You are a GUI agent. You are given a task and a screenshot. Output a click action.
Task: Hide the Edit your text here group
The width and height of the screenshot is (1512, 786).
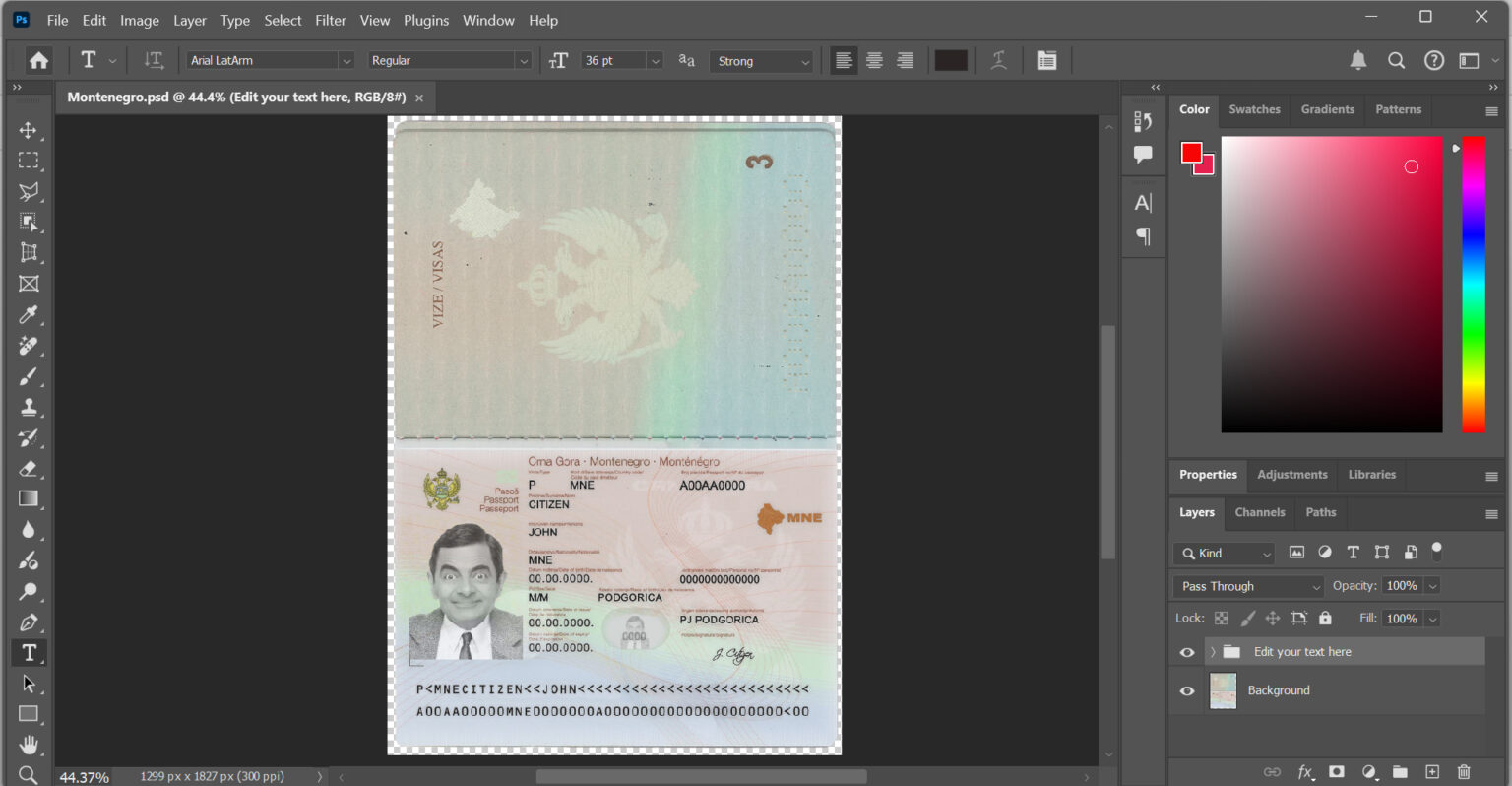click(1187, 652)
